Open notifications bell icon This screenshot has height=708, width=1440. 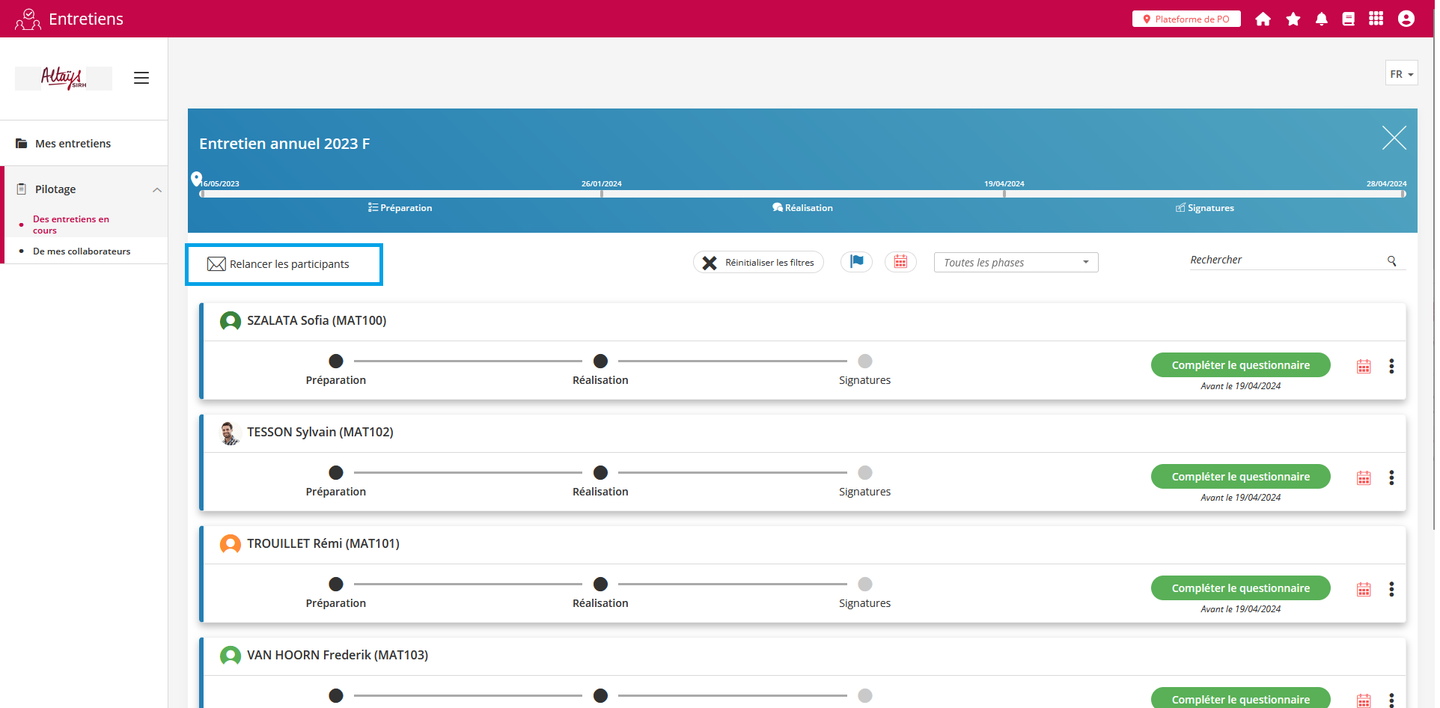point(1321,19)
